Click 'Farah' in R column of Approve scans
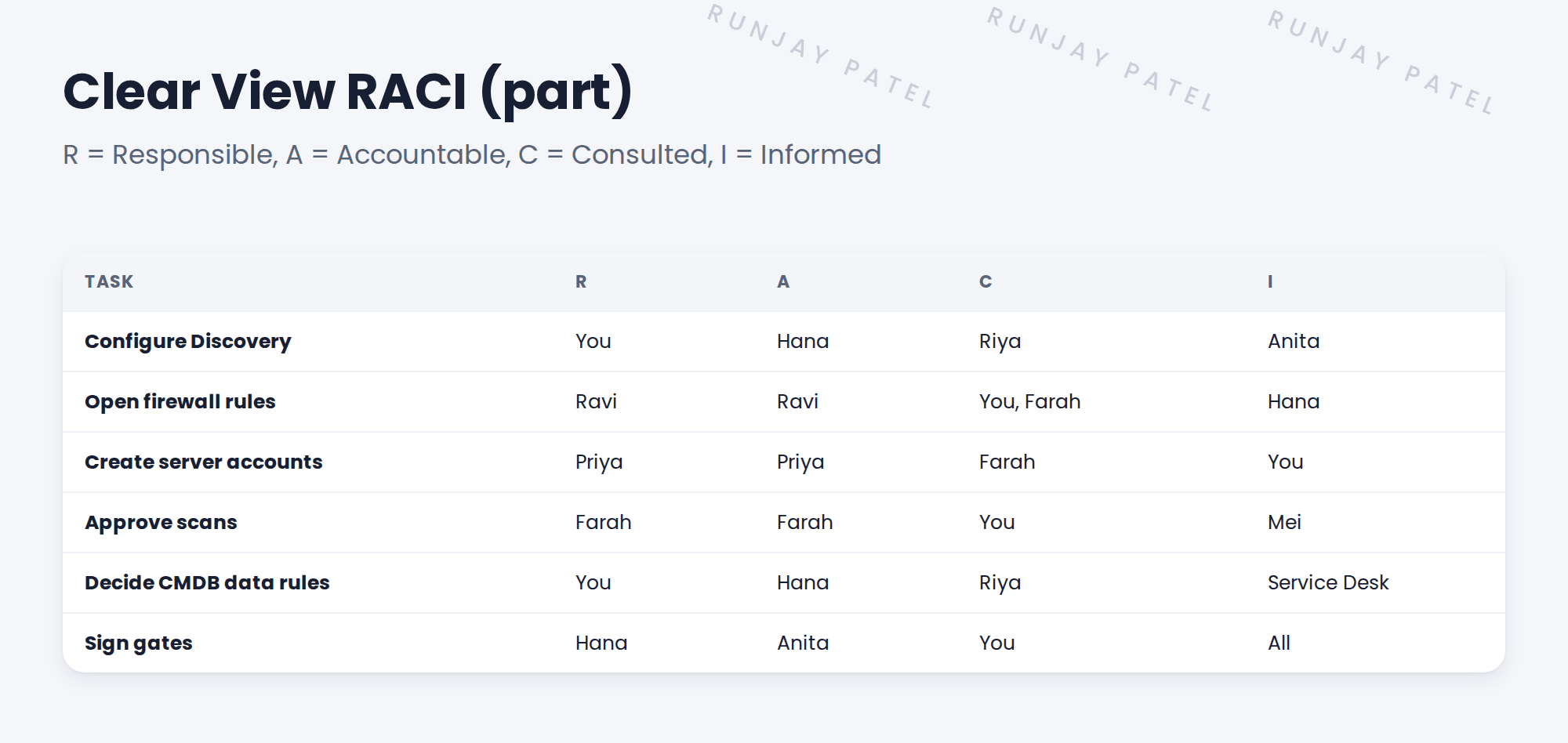This screenshot has width=1568, height=743. coord(604,522)
